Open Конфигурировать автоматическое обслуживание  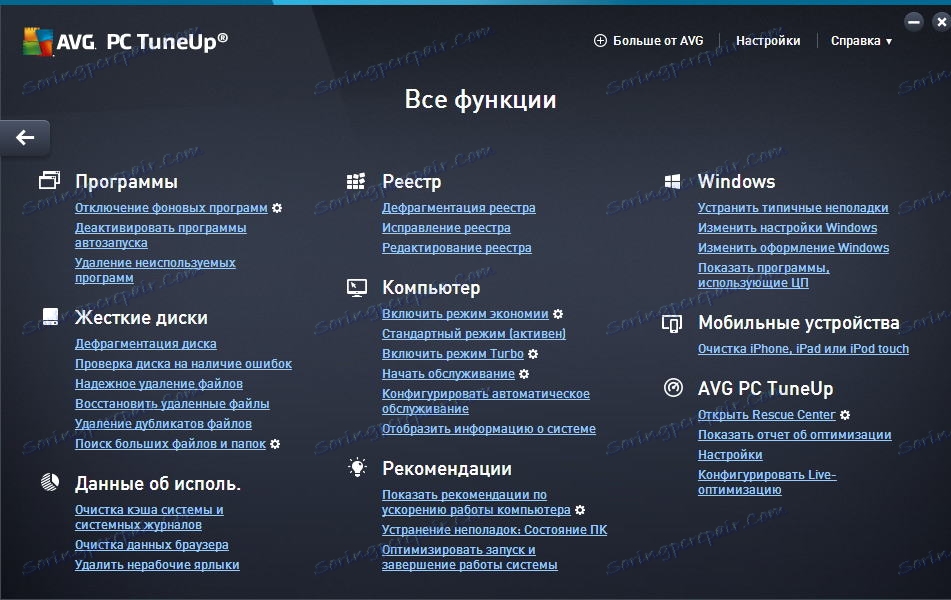[x=486, y=402]
